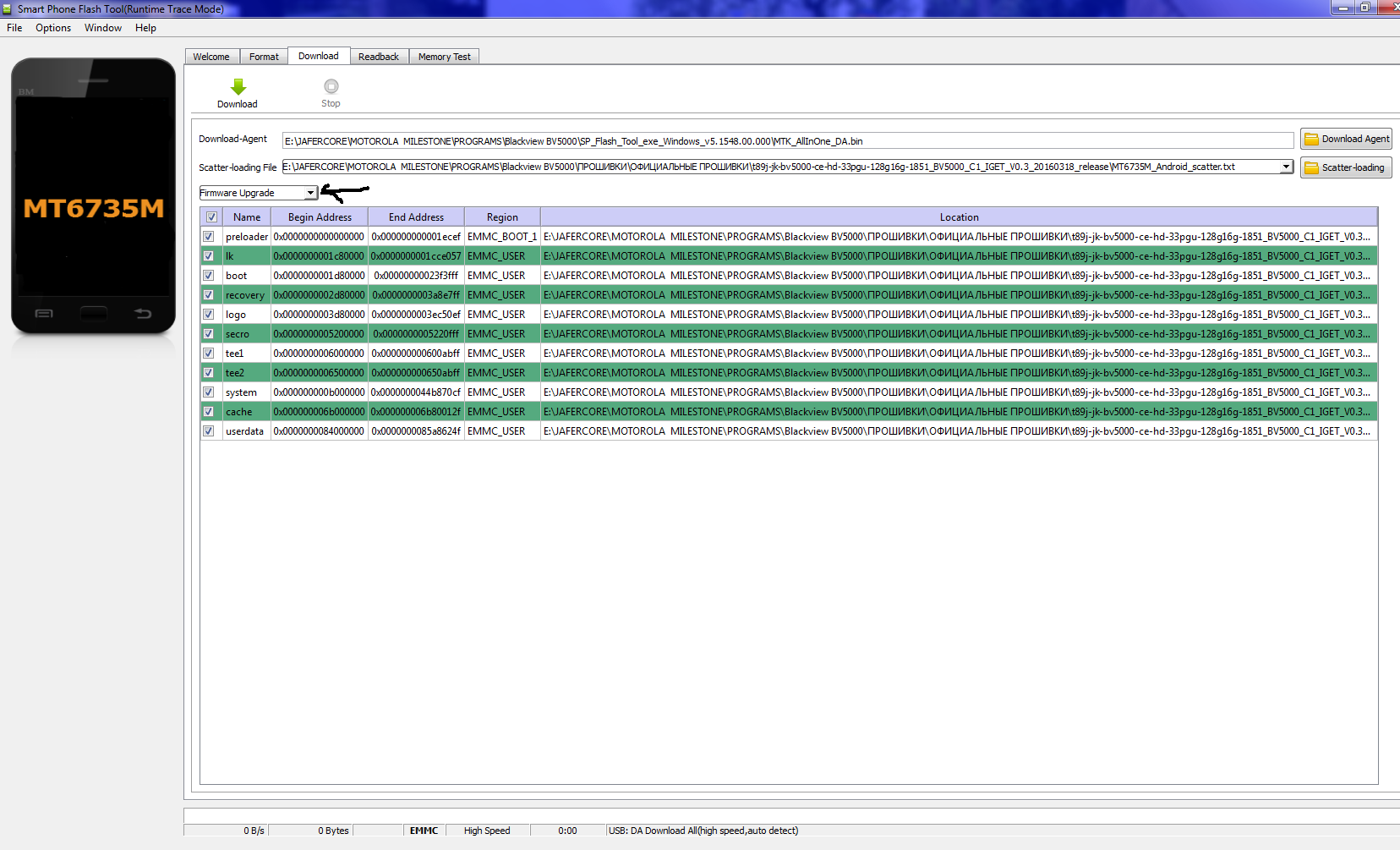Viewport: 1400px width, 850px height.
Task: Click the Download-Agent path field
Action: tap(786, 141)
